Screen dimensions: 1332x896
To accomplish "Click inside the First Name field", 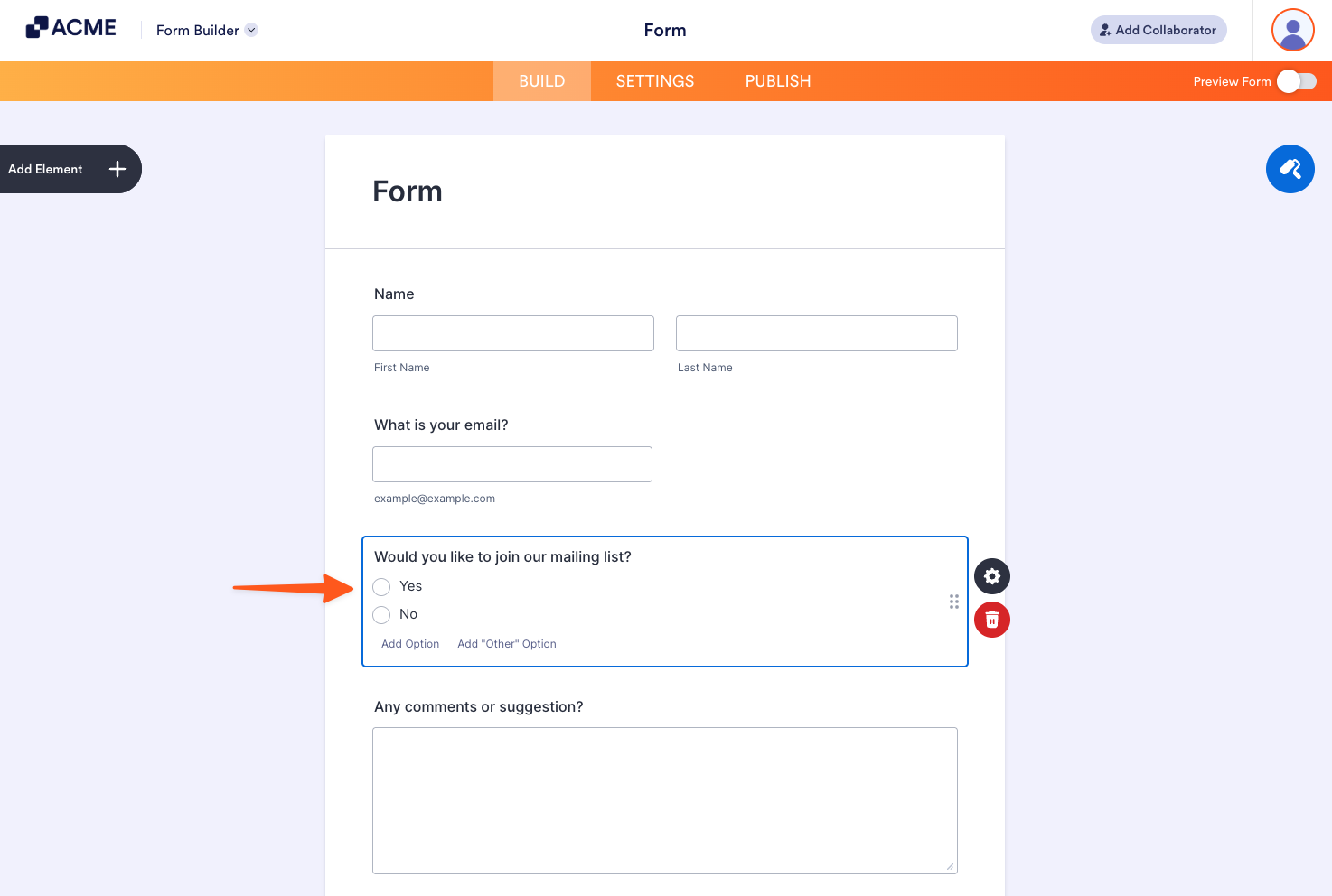I will (512, 333).
